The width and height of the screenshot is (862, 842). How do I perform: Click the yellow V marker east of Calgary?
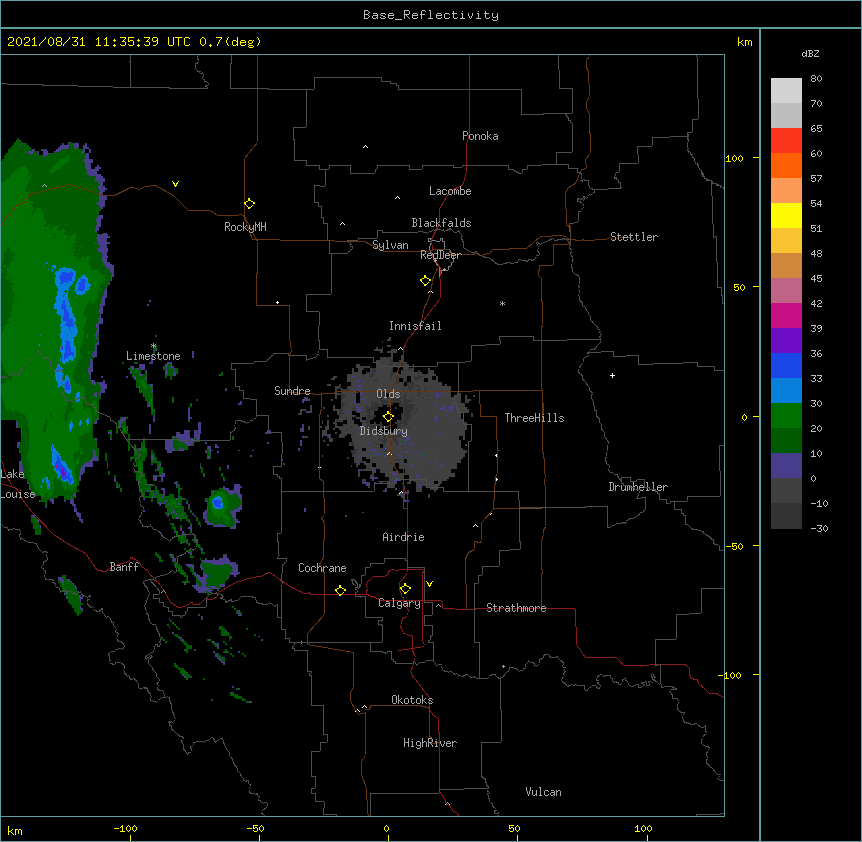tap(429, 584)
